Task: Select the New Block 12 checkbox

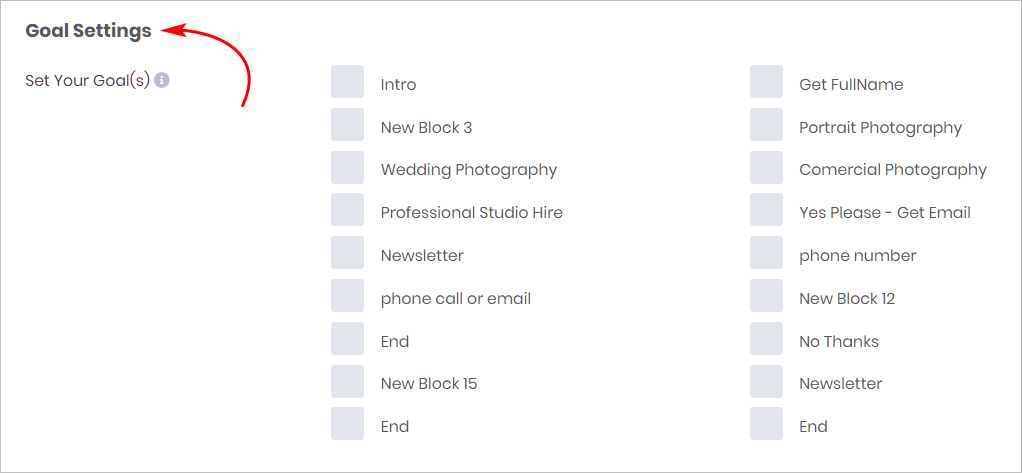Action: (x=766, y=296)
